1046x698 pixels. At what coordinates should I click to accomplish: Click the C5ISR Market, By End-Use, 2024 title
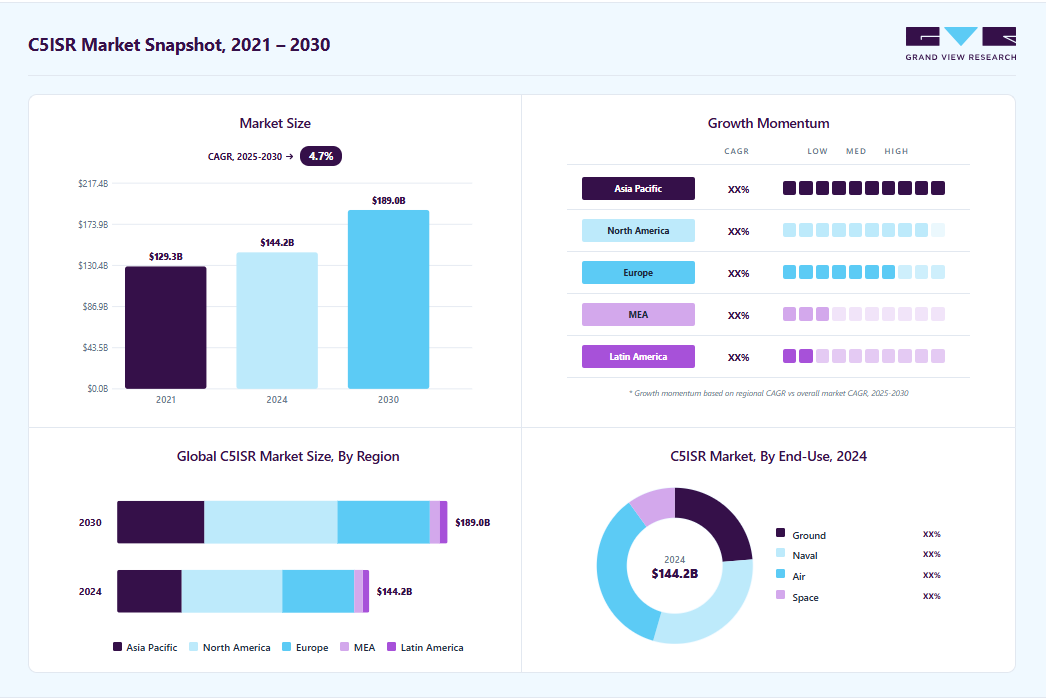click(x=768, y=456)
